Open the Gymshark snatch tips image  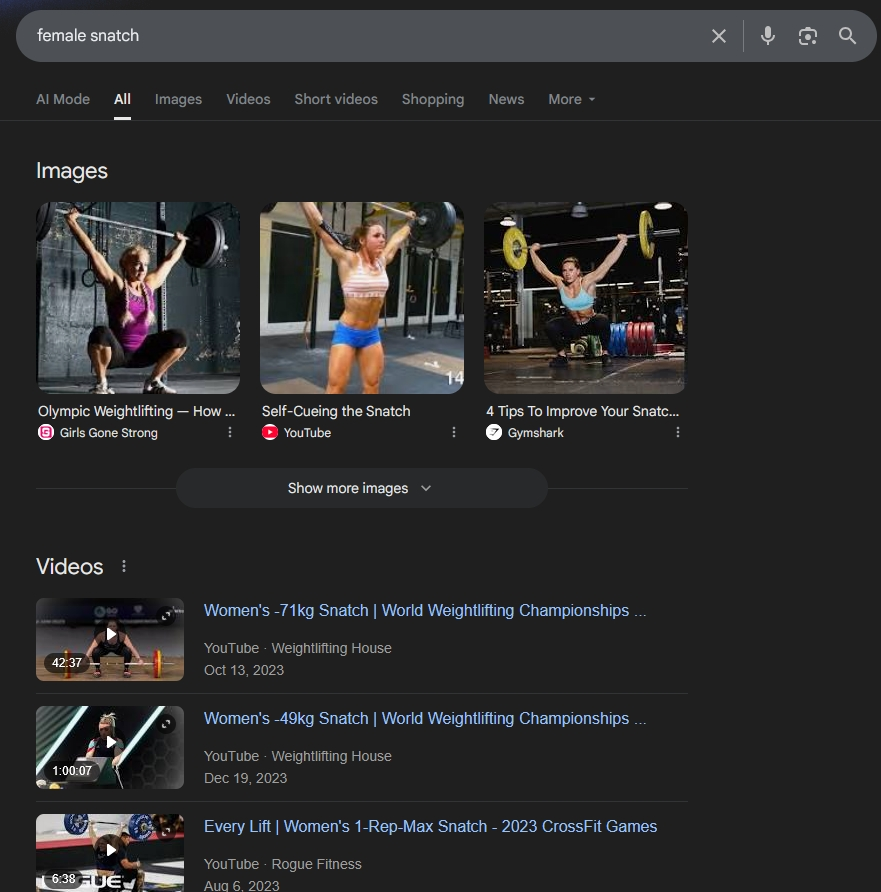pyautogui.click(x=586, y=298)
